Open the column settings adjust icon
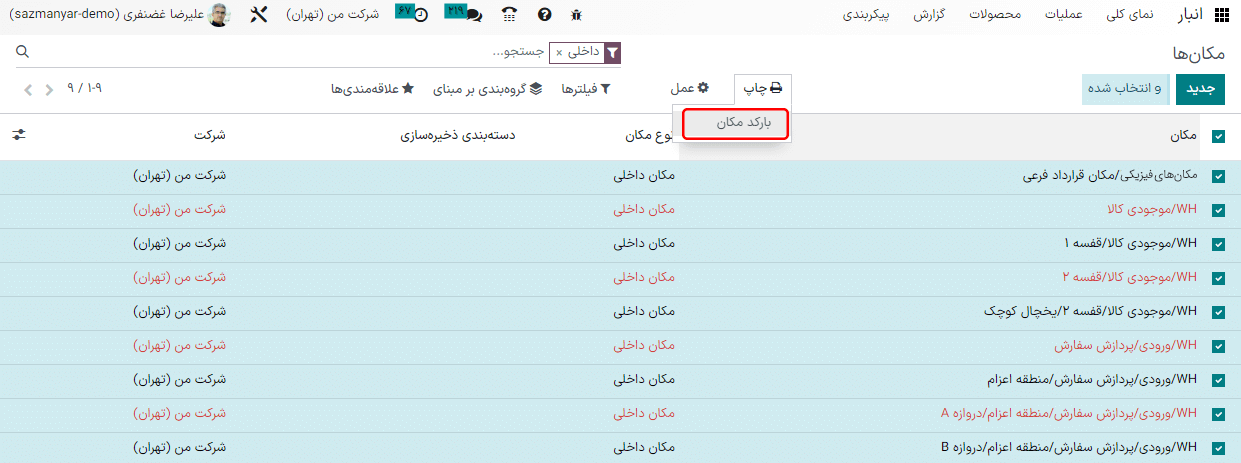Image resolution: width=1241 pixels, height=463 pixels. point(19,134)
